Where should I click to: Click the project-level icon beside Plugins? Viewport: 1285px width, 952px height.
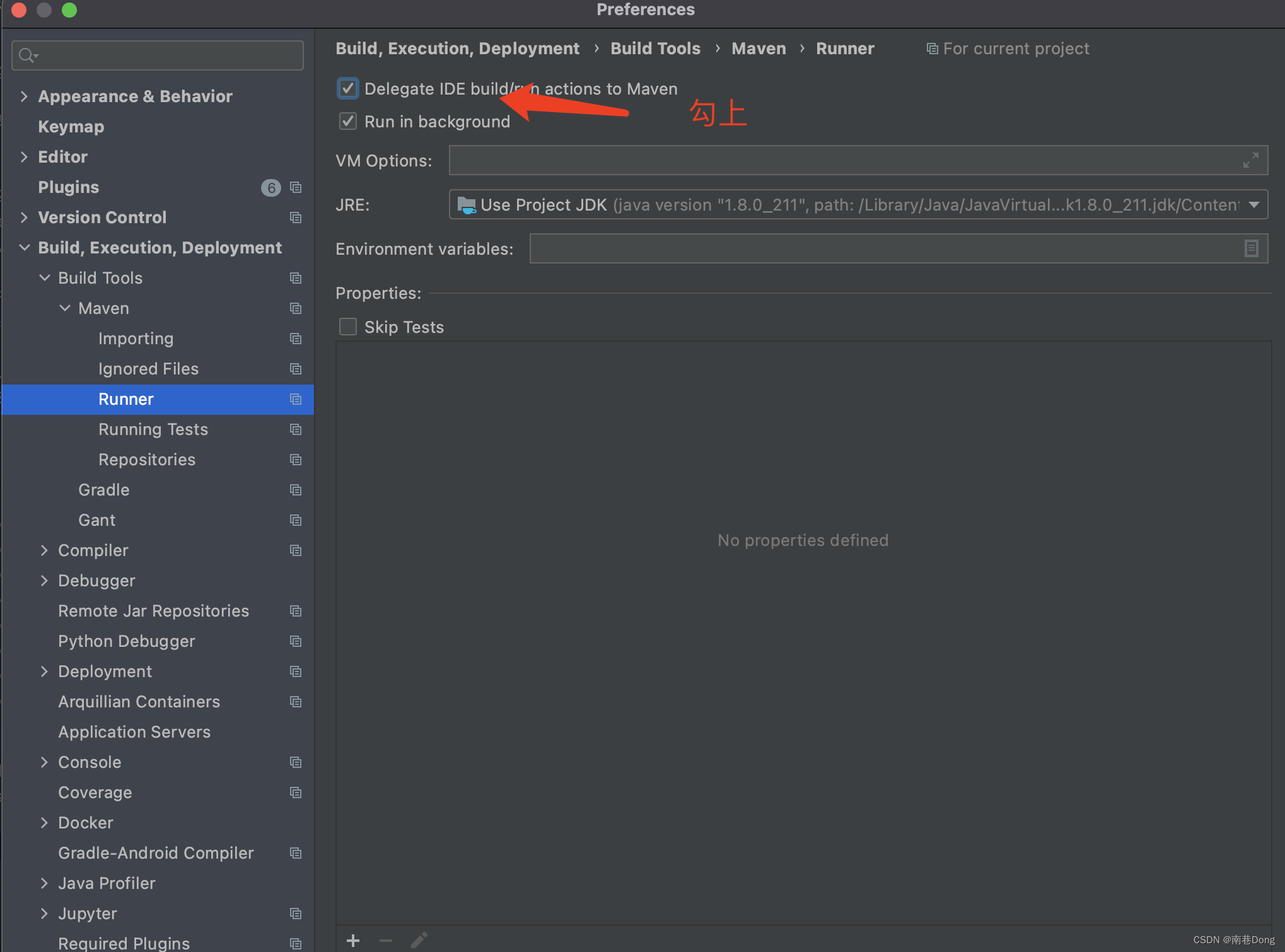point(296,187)
